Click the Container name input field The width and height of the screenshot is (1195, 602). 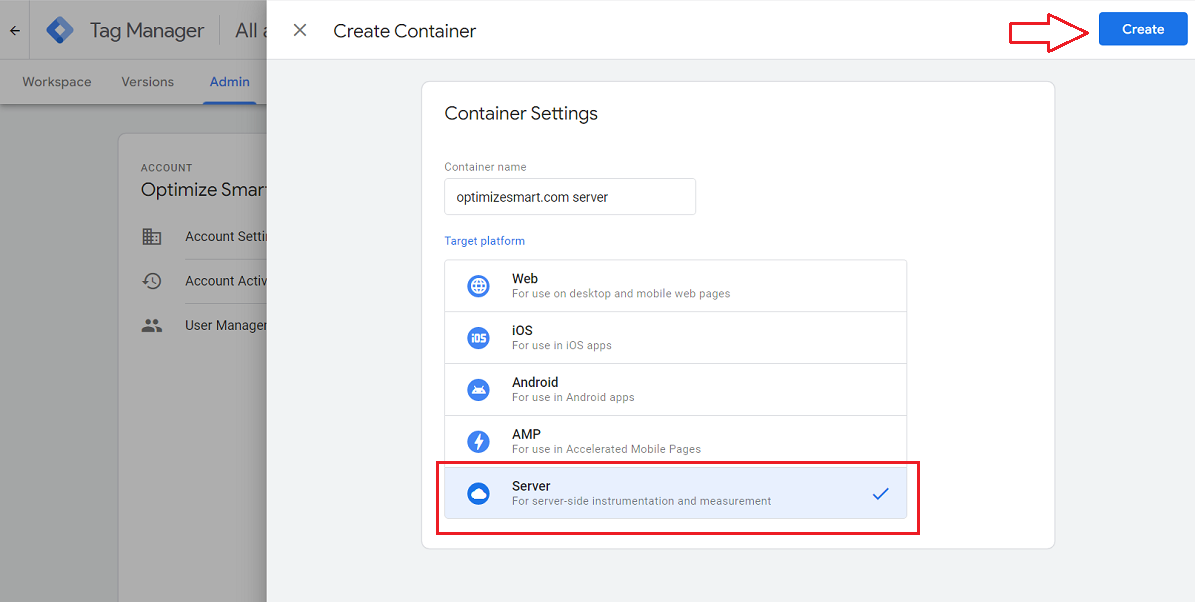coord(569,197)
